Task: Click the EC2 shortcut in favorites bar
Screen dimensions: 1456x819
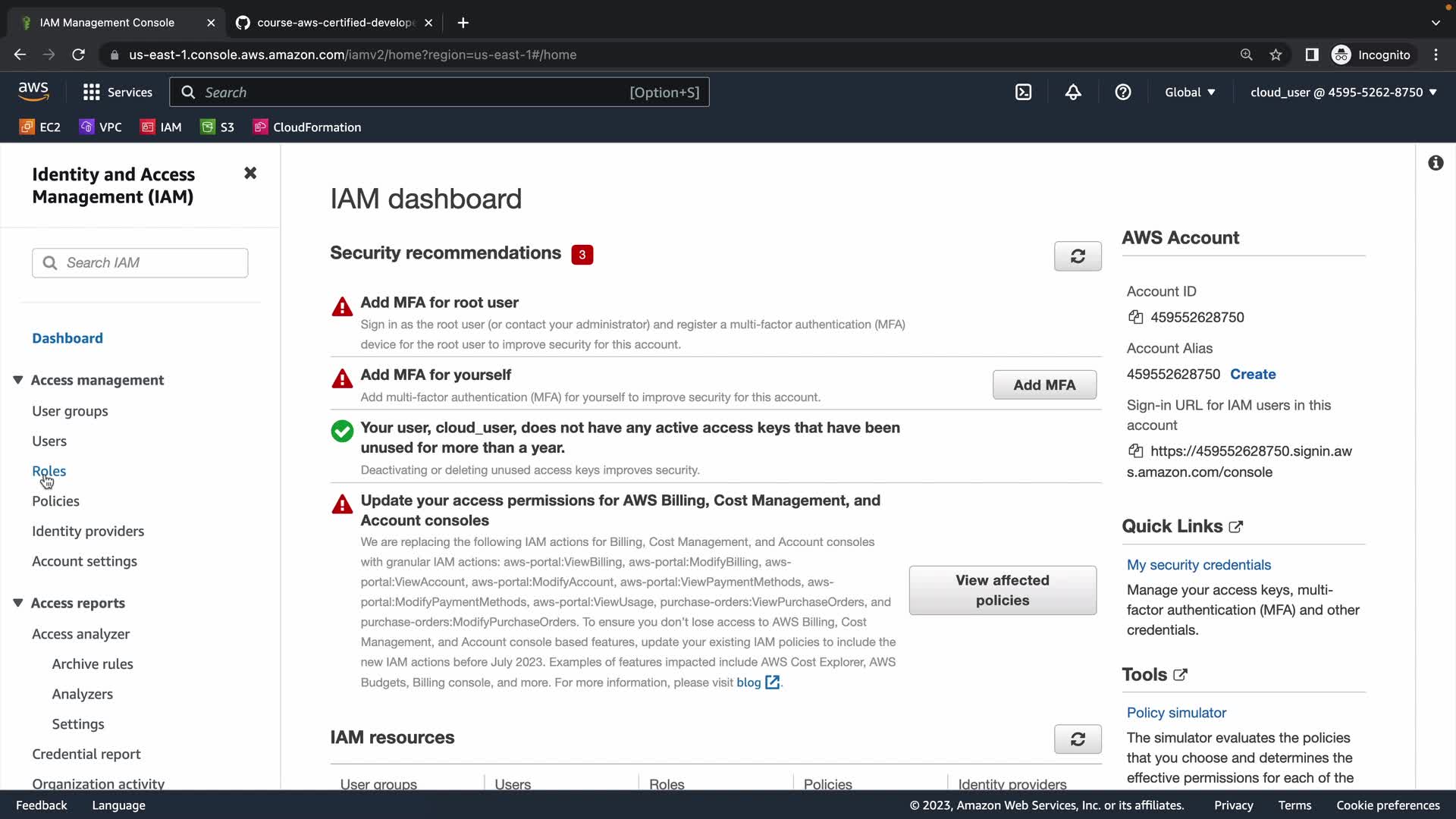Action: [x=40, y=127]
